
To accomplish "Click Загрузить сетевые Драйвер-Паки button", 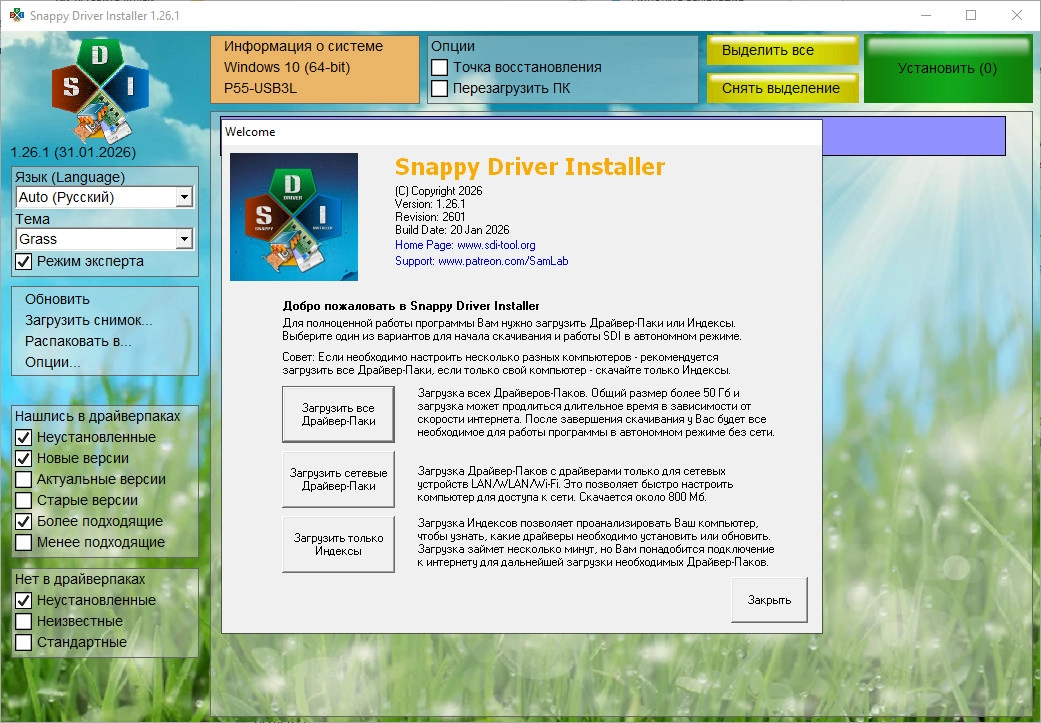I will tap(338, 479).
